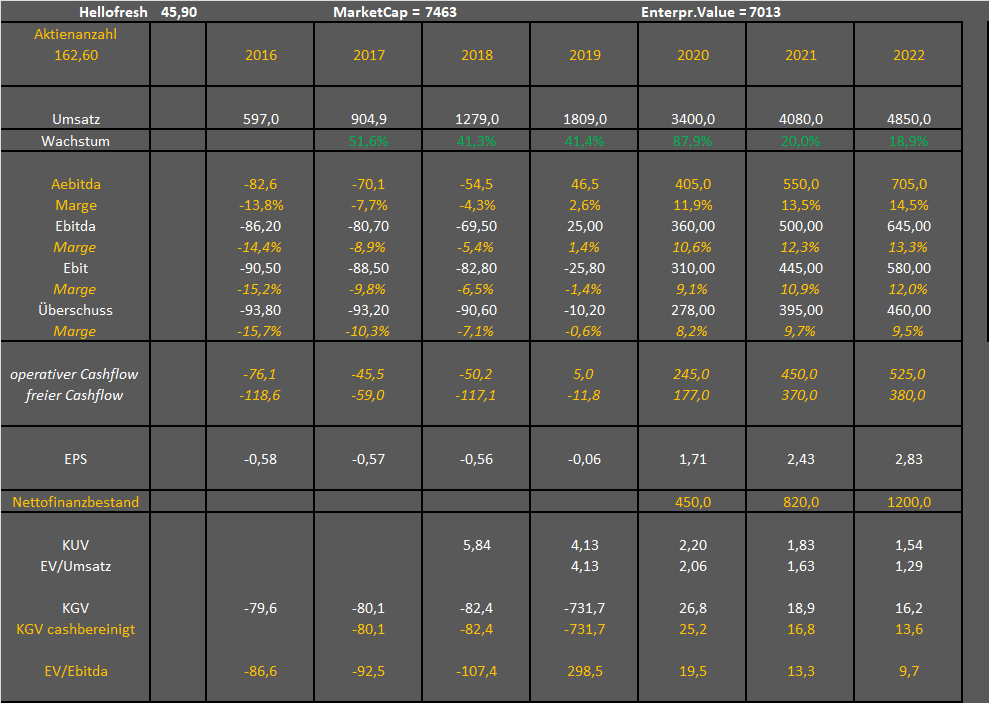Select the Umsatz row label

[76, 119]
